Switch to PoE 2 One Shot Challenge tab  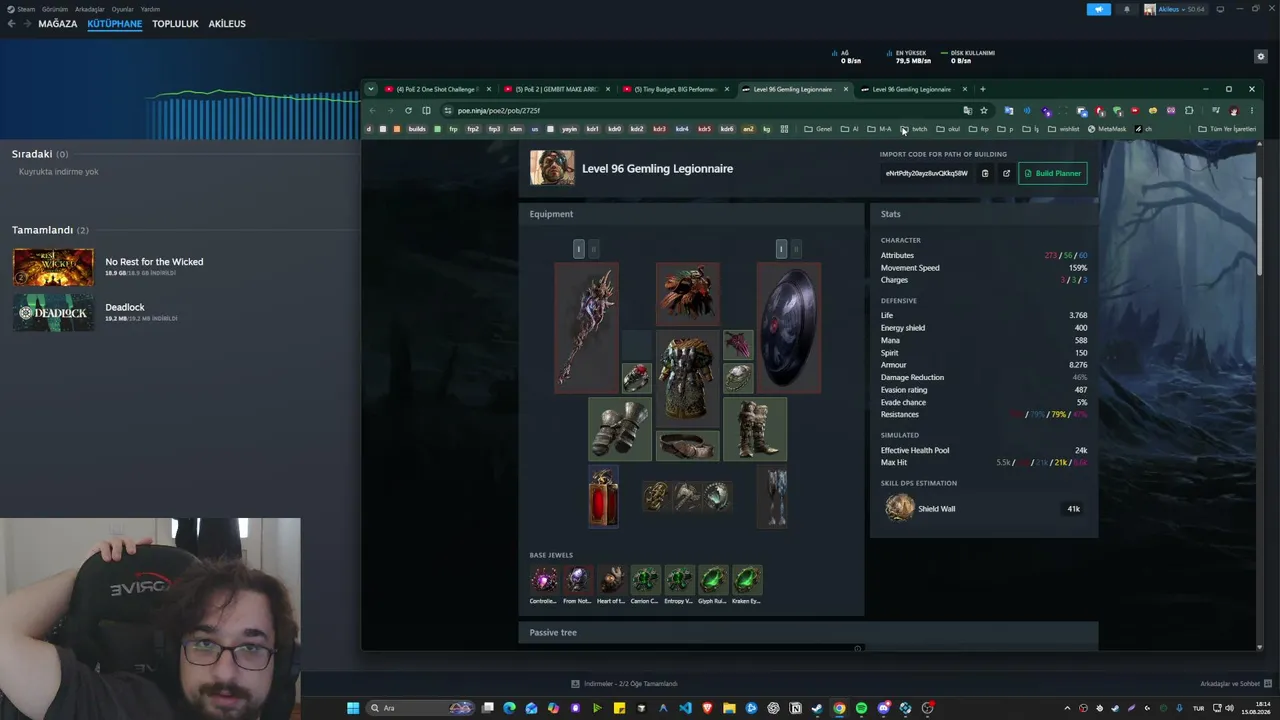(437, 89)
